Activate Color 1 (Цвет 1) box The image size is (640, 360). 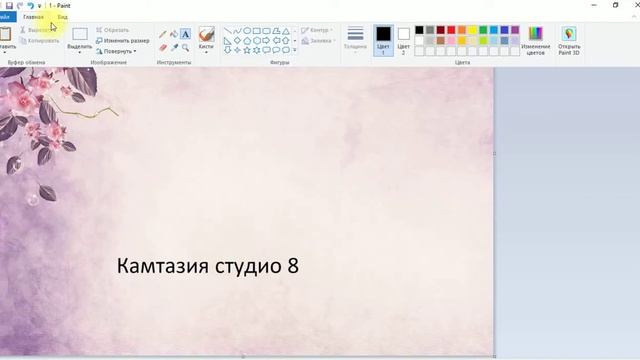[383, 40]
